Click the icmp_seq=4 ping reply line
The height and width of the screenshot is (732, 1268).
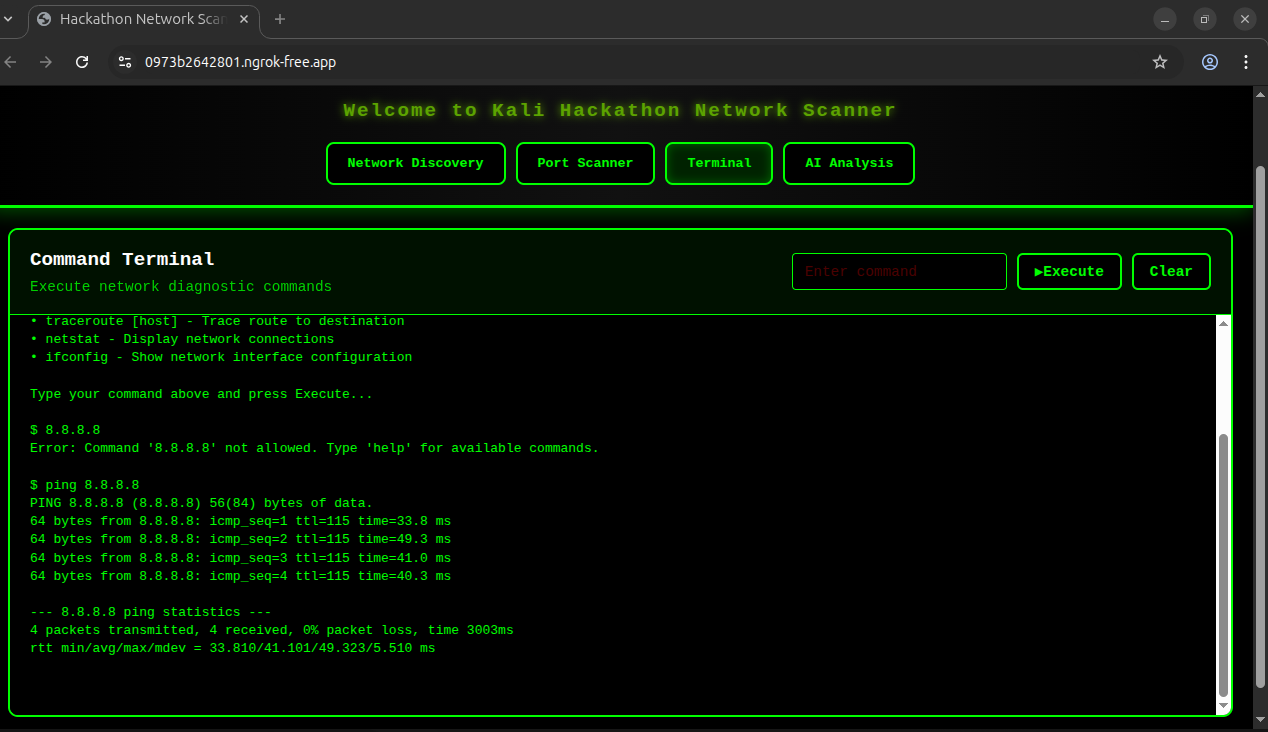pyautogui.click(x=240, y=576)
